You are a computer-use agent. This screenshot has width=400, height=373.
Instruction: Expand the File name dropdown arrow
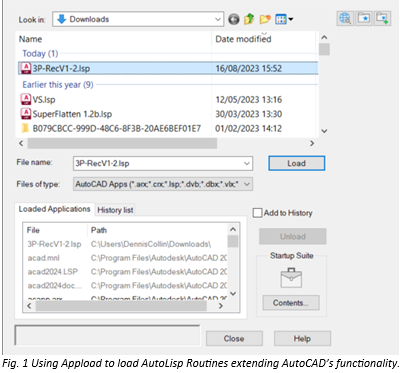(247, 163)
